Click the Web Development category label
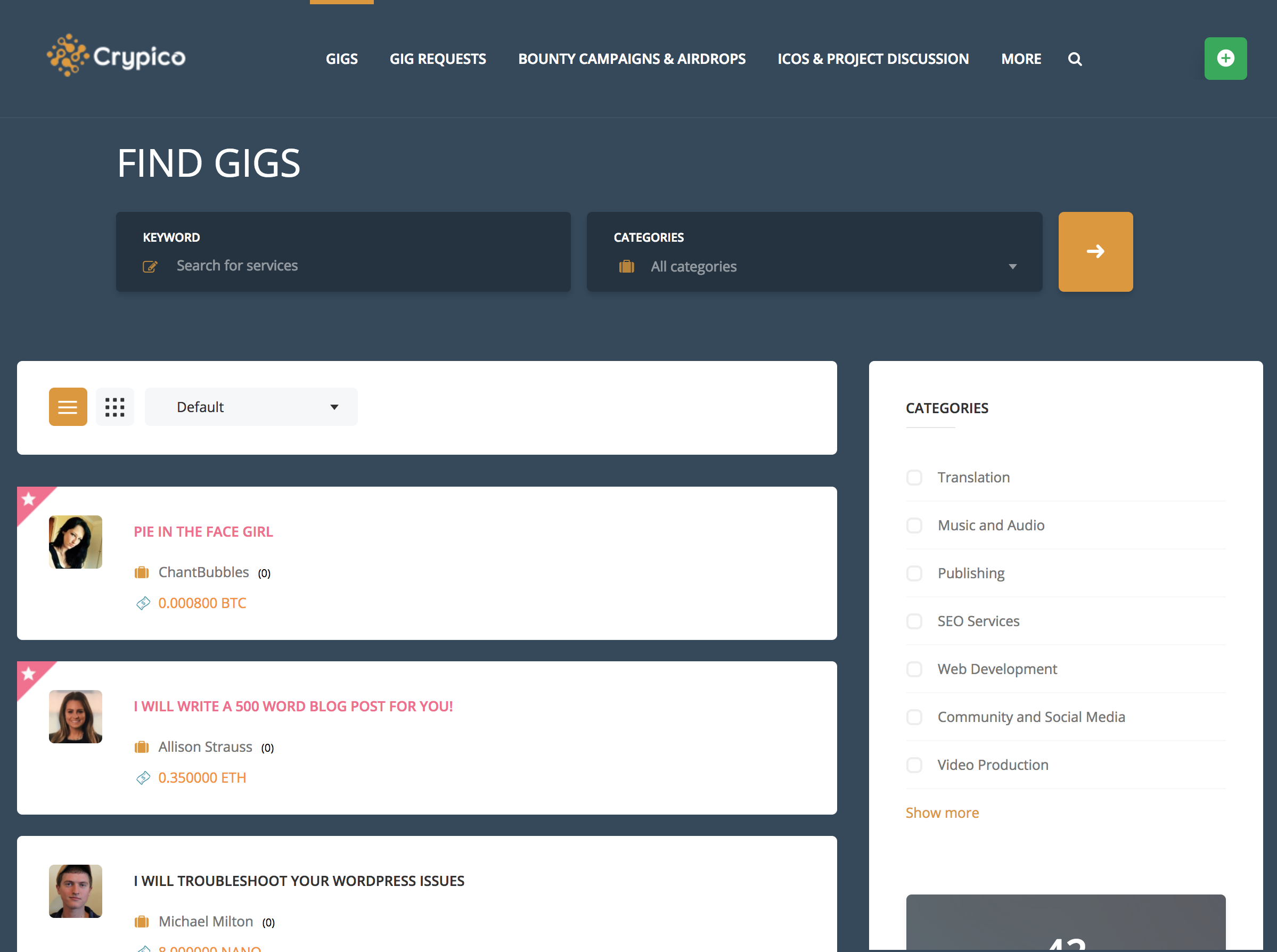 point(997,668)
